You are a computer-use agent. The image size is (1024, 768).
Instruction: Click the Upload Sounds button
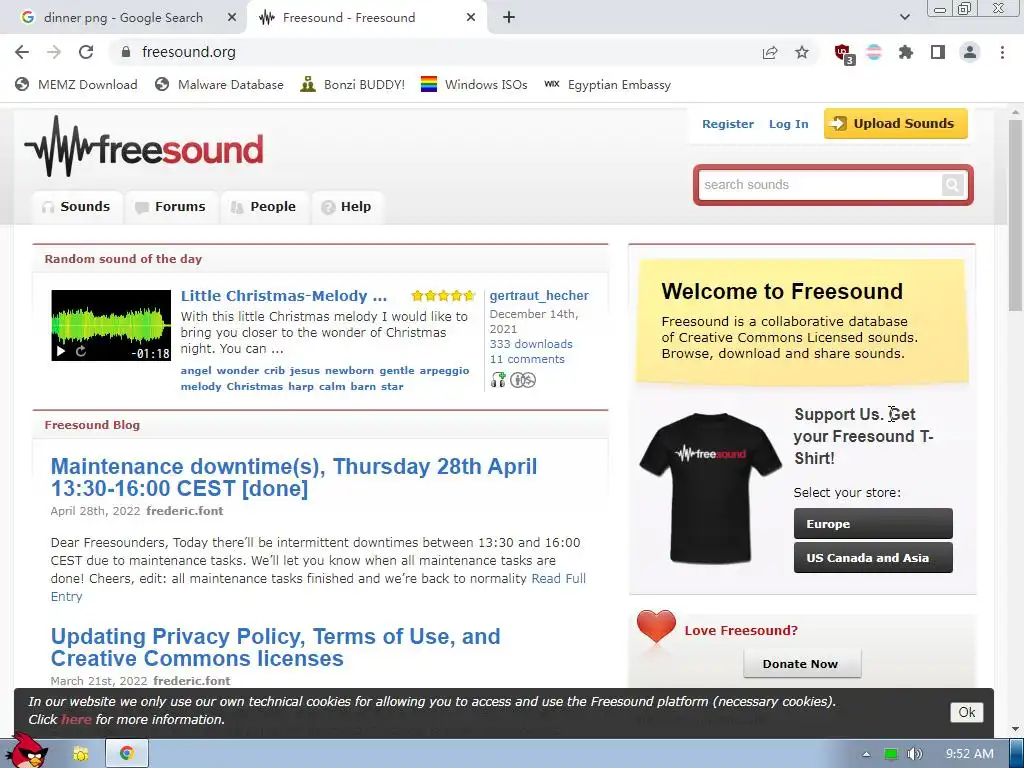(x=895, y=123)
